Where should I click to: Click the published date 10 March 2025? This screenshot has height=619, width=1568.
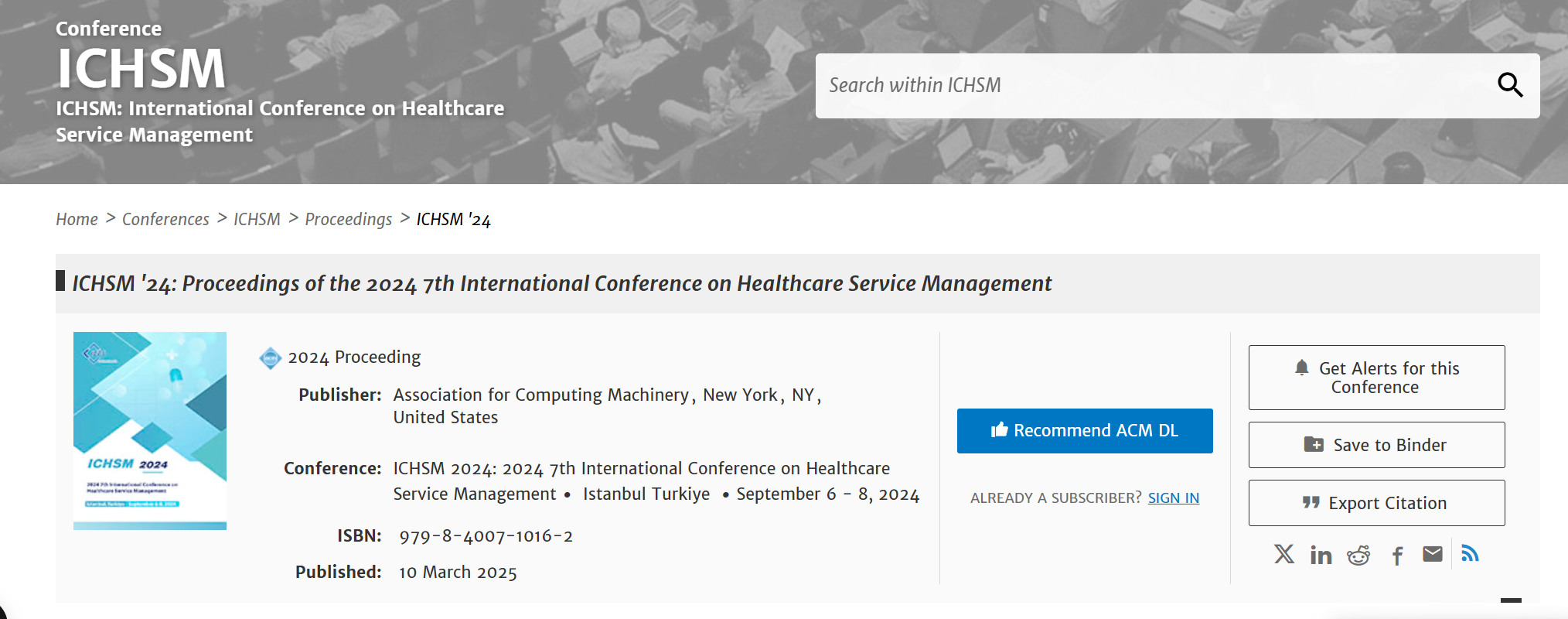coord(458,573)
